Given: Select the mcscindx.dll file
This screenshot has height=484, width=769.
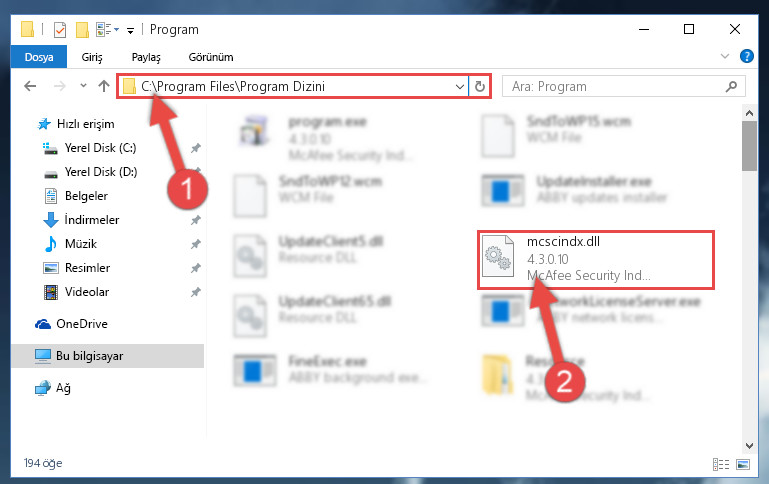Looking at the screenshot, I should pos(595,259).
